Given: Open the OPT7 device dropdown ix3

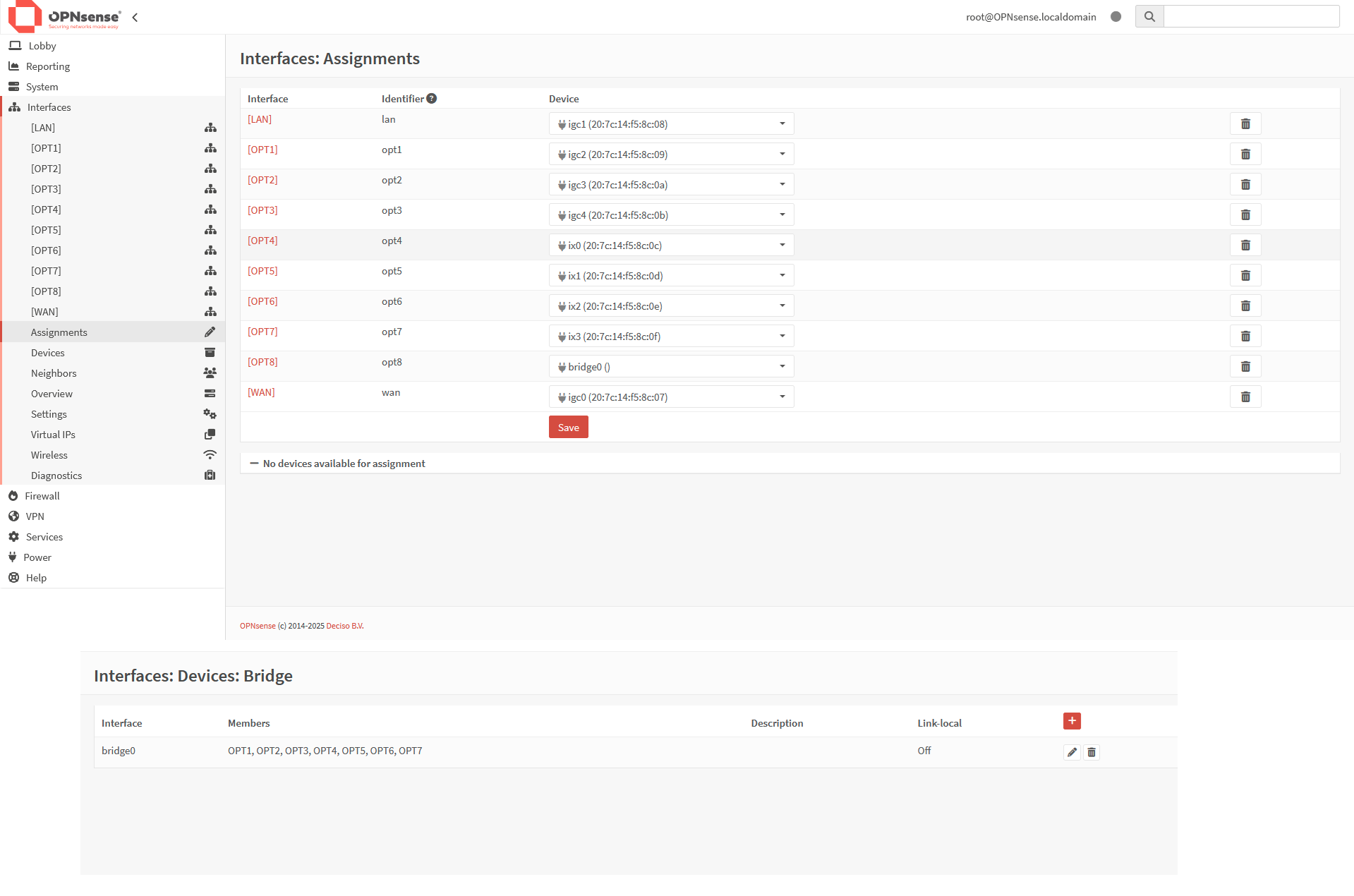Looking at the screenshot, I should 671,337.
